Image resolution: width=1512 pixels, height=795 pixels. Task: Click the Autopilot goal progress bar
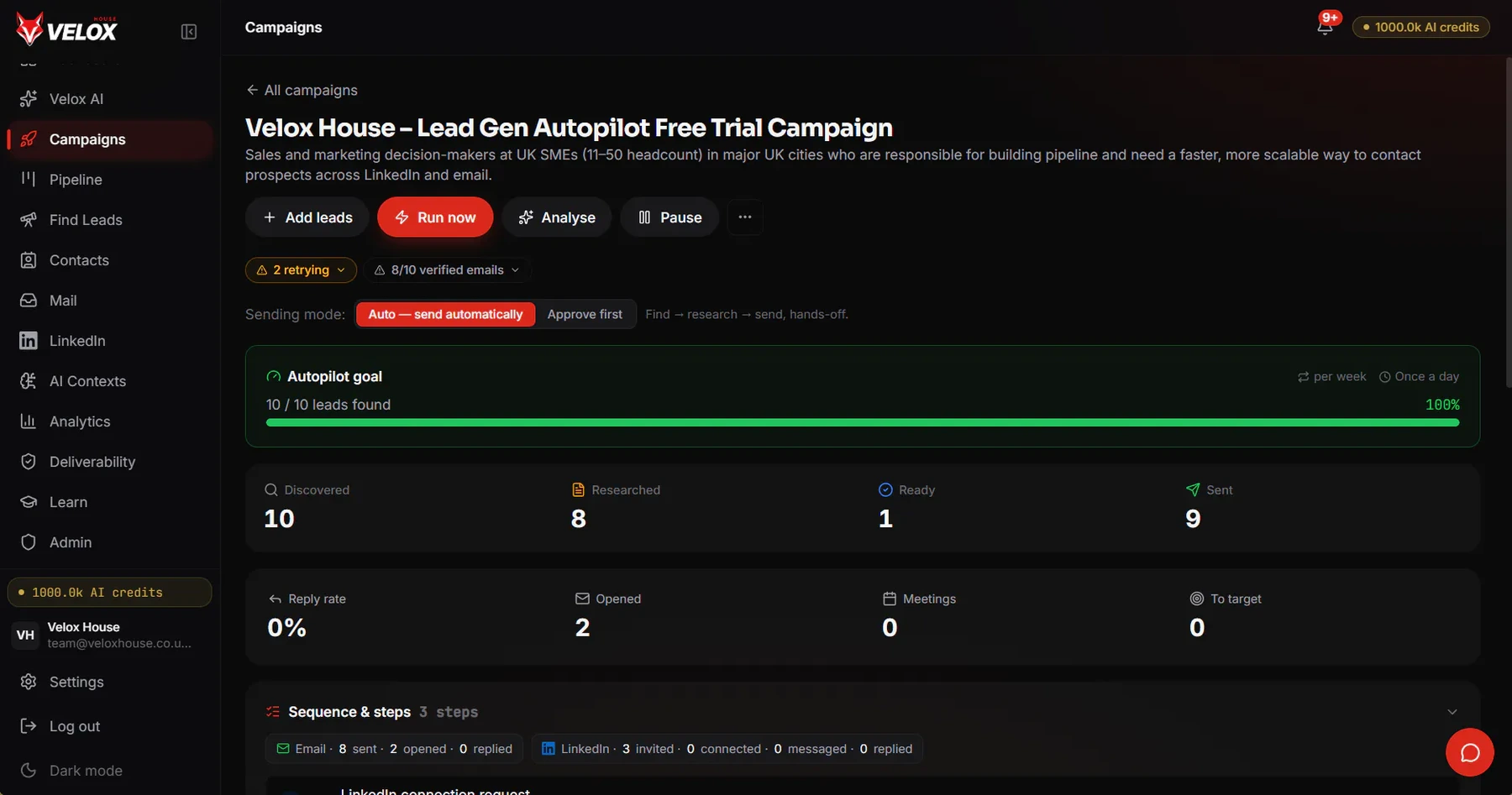863,422
